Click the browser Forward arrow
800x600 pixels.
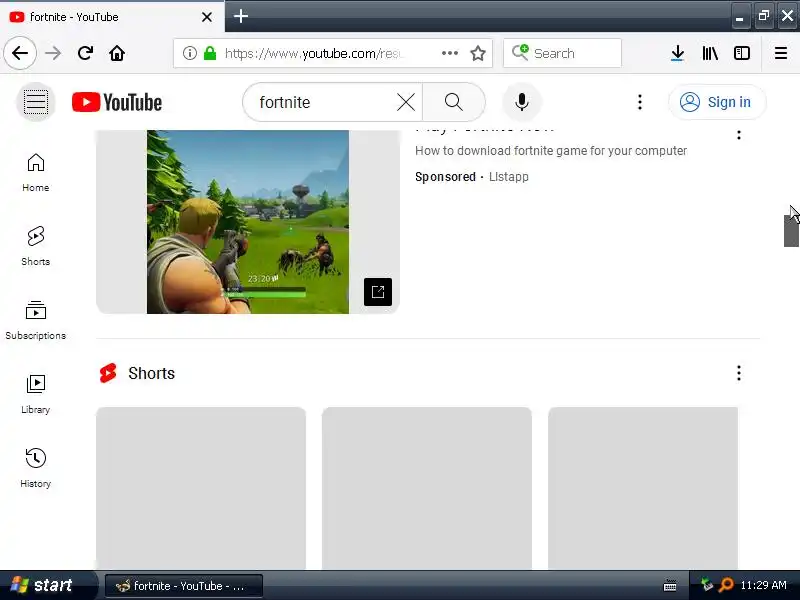(x=53, y=53)
